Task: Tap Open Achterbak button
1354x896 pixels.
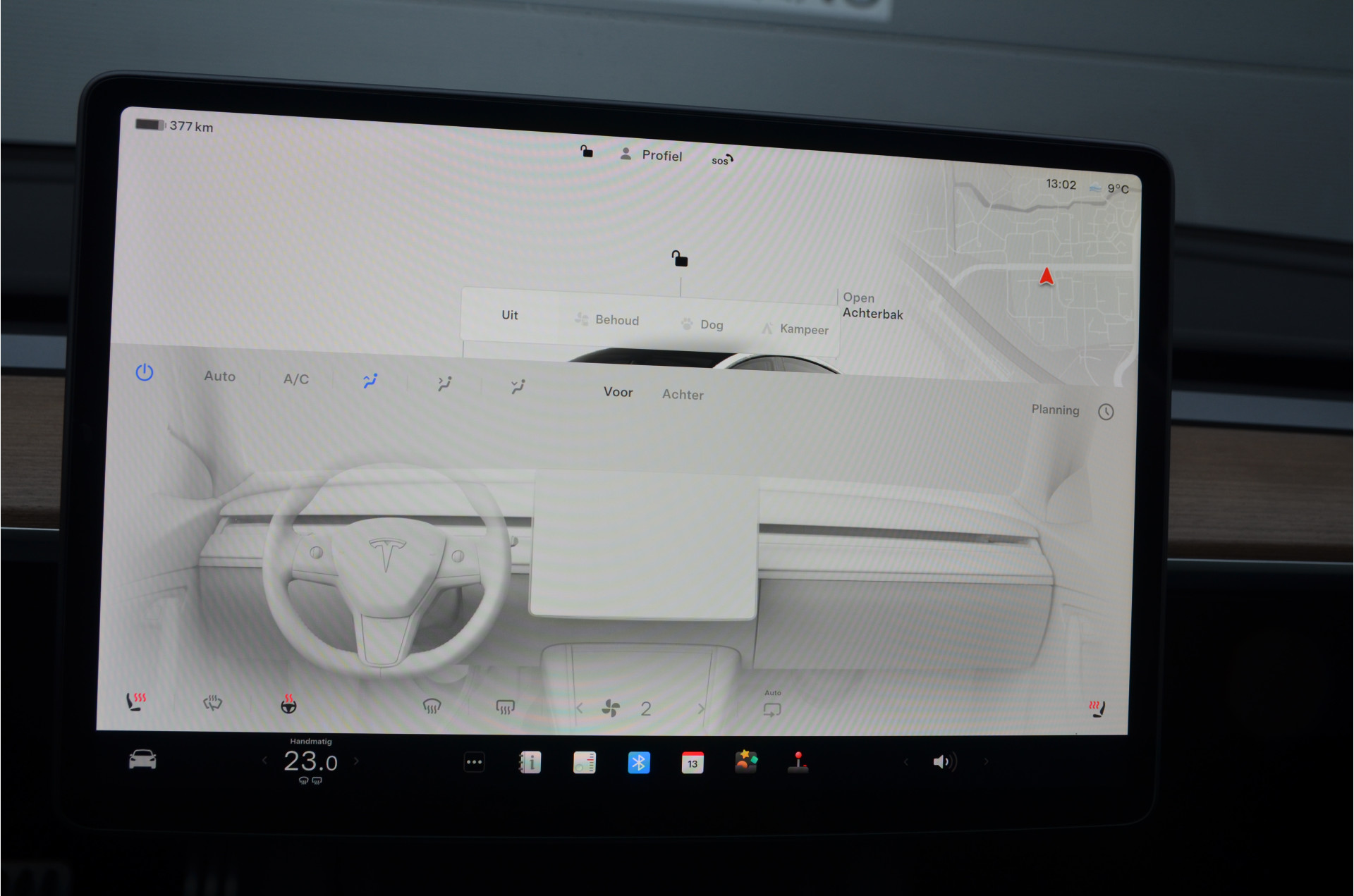Action: click(872, 306)
